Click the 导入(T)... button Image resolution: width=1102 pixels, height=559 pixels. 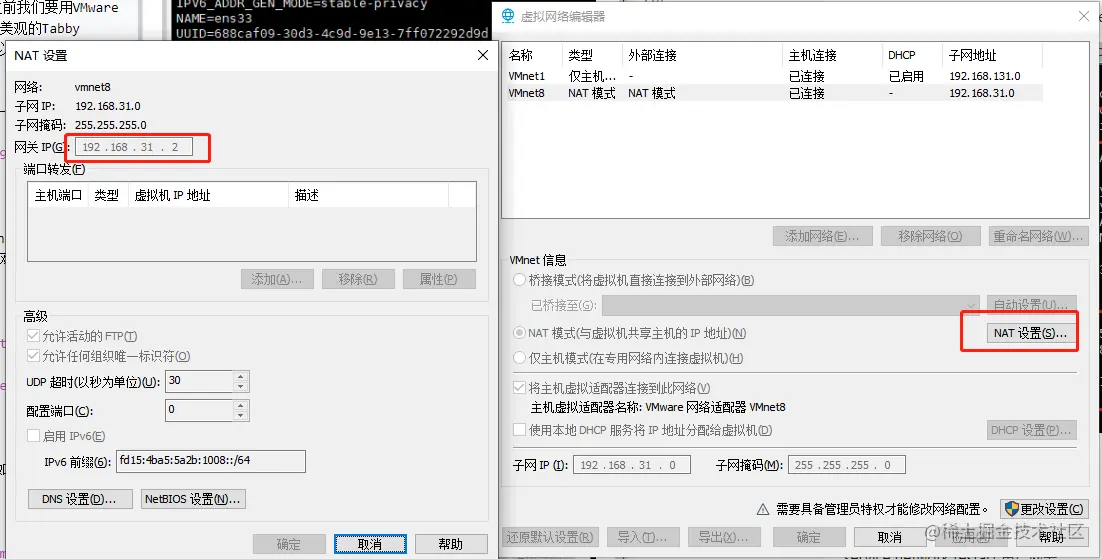point(642,537)
